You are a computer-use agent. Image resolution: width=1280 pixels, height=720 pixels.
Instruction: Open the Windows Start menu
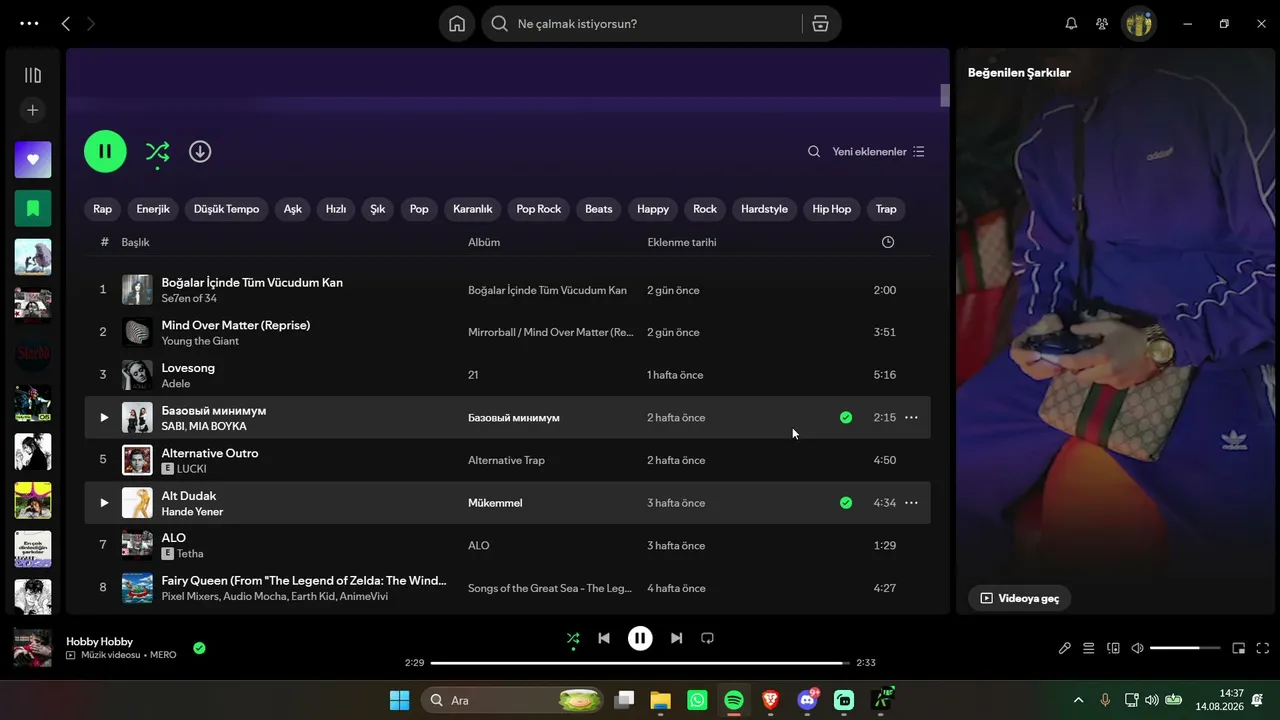pyautogui.click(x=399, y=700)
